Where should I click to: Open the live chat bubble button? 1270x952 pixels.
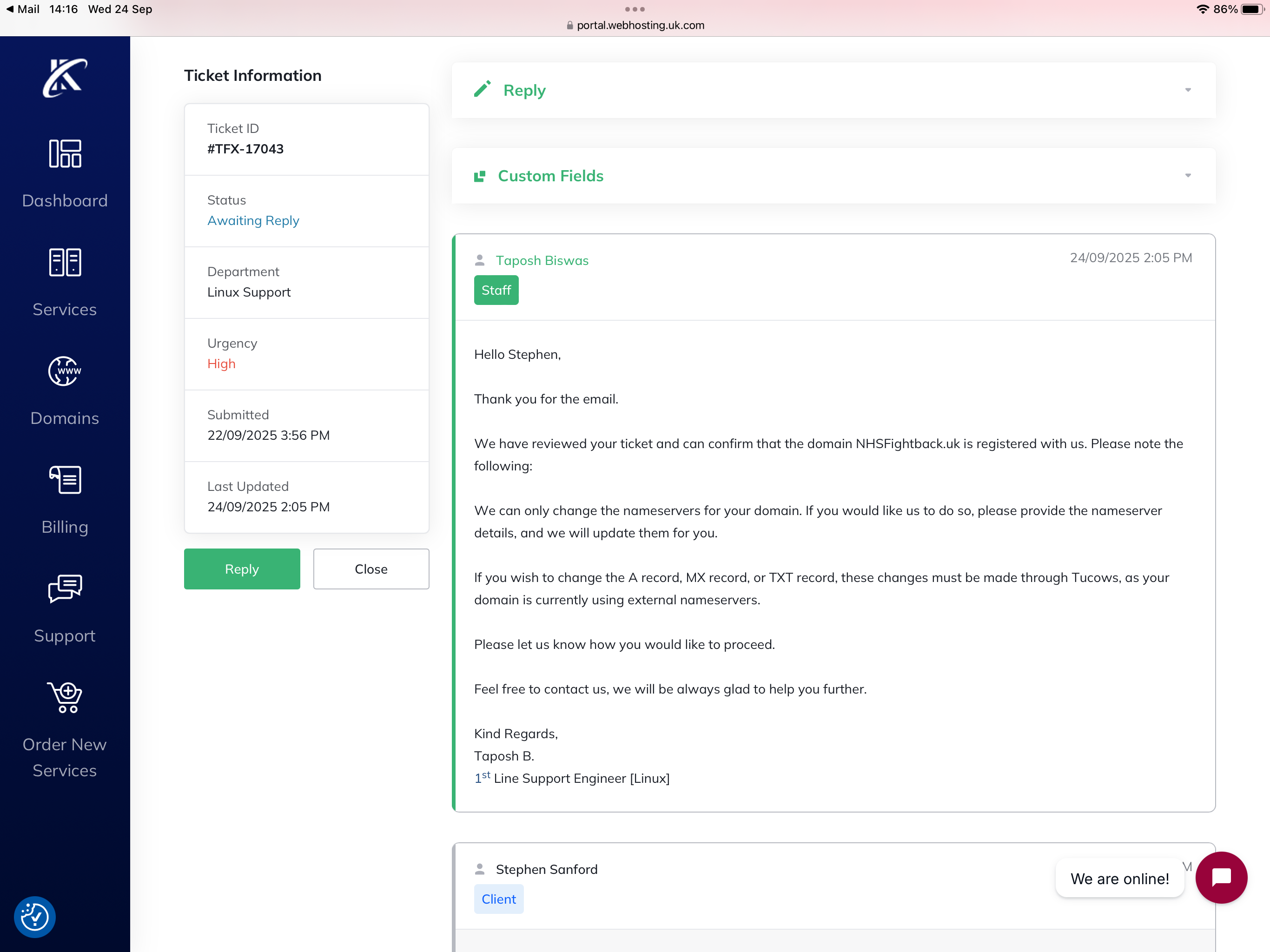(x=1221, y=877)
